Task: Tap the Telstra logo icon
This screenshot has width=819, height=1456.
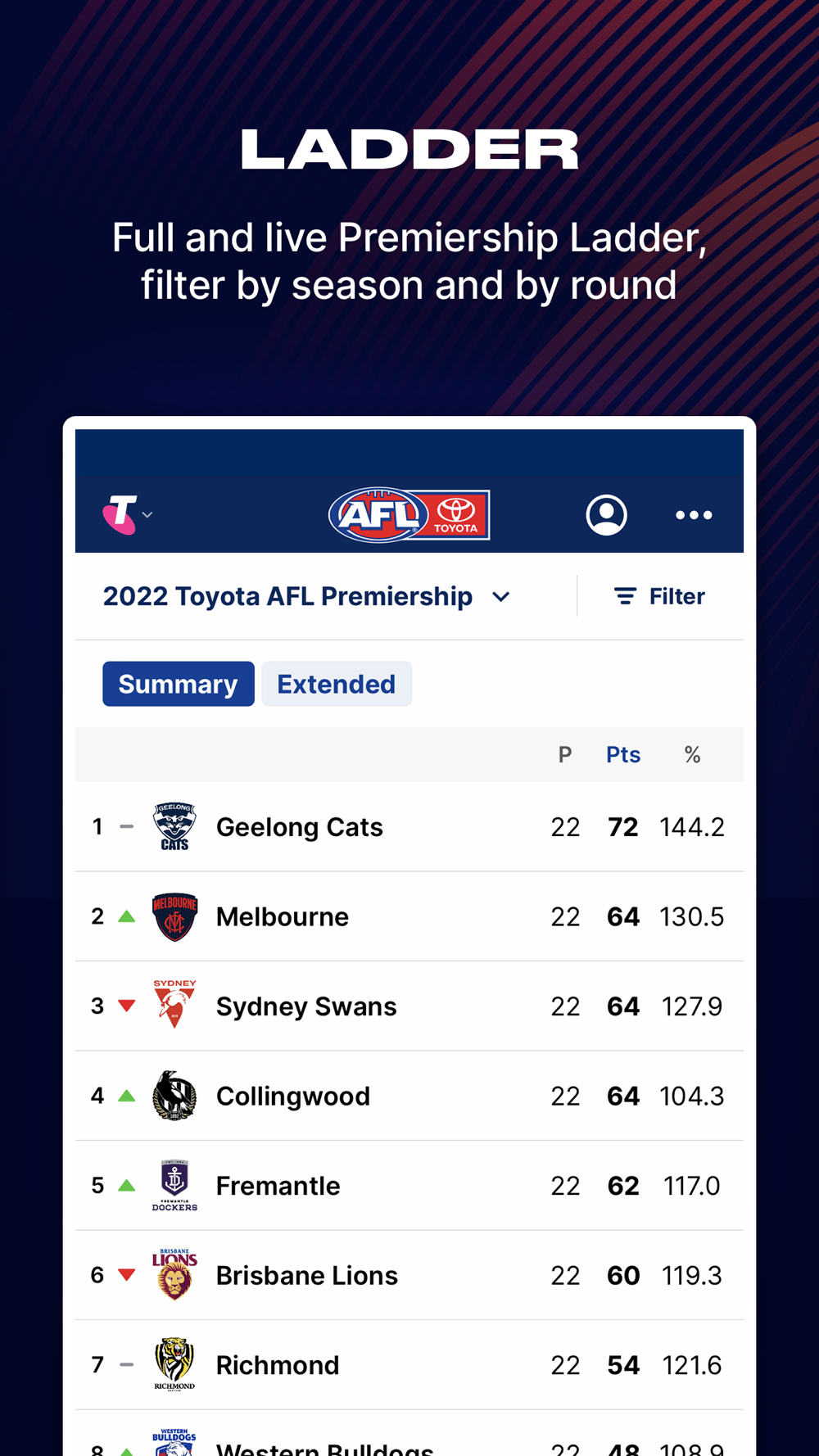Action: (x=120, y=515)
